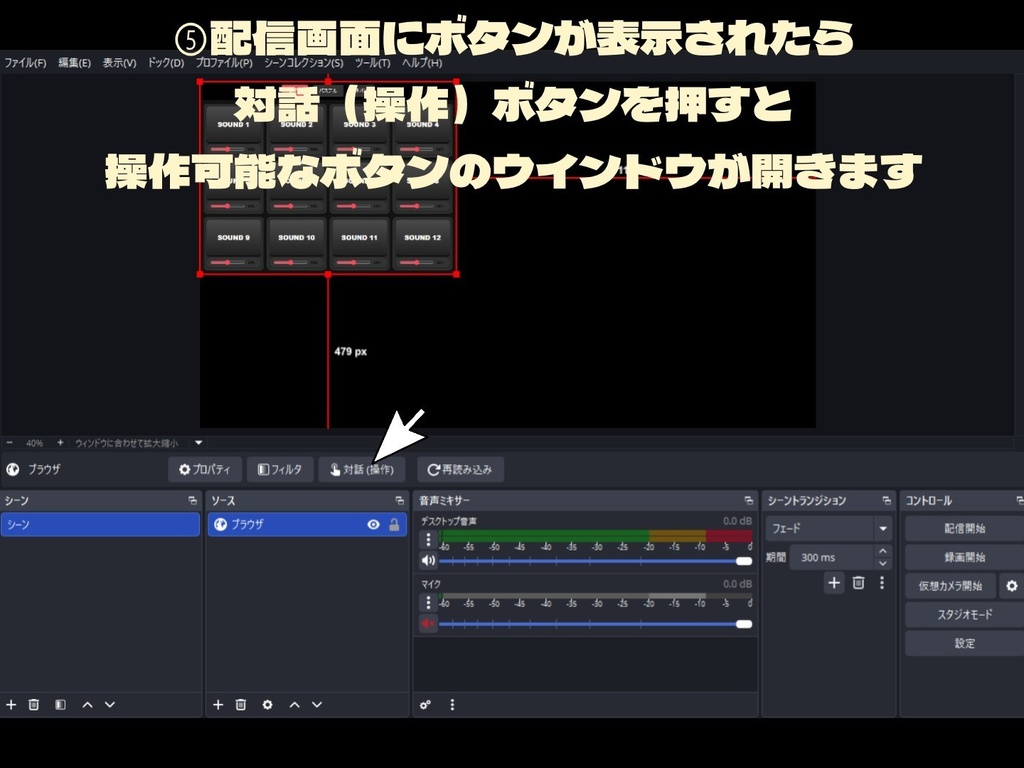Increase 期間 using the stepper up arrow
Image resolution: width=1024 pixels, height=768 pixels.
point(882,552)
